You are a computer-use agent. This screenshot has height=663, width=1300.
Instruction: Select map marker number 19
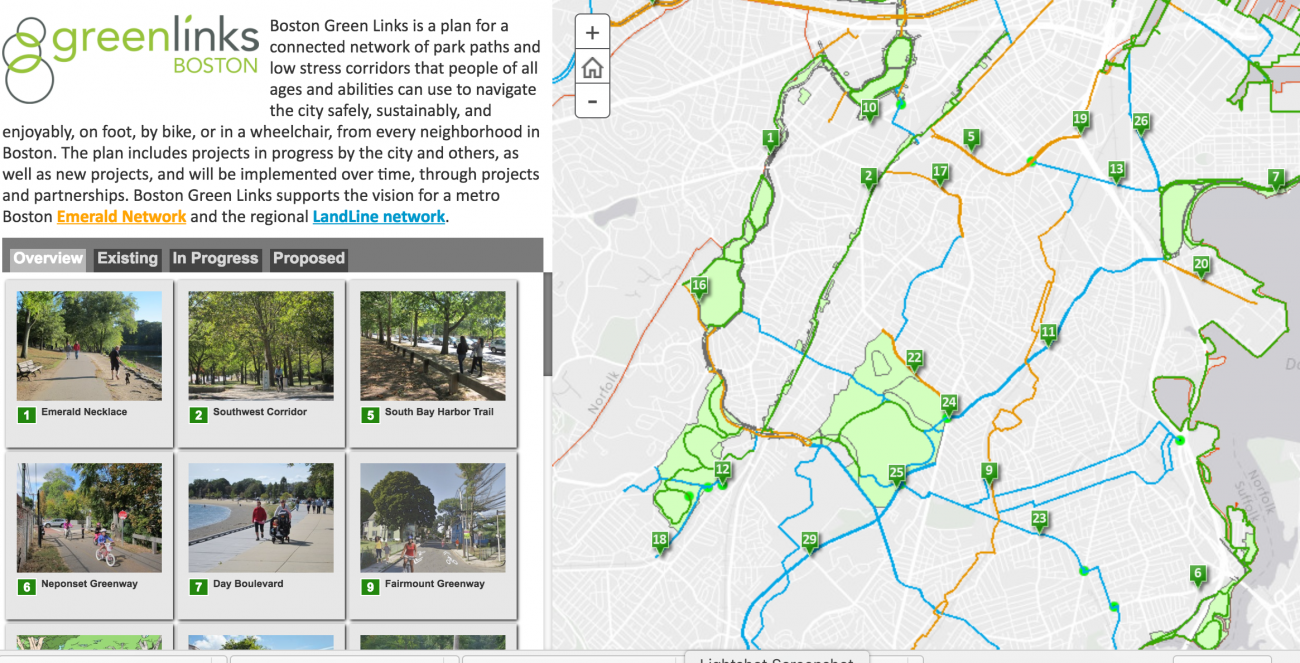1080,121
